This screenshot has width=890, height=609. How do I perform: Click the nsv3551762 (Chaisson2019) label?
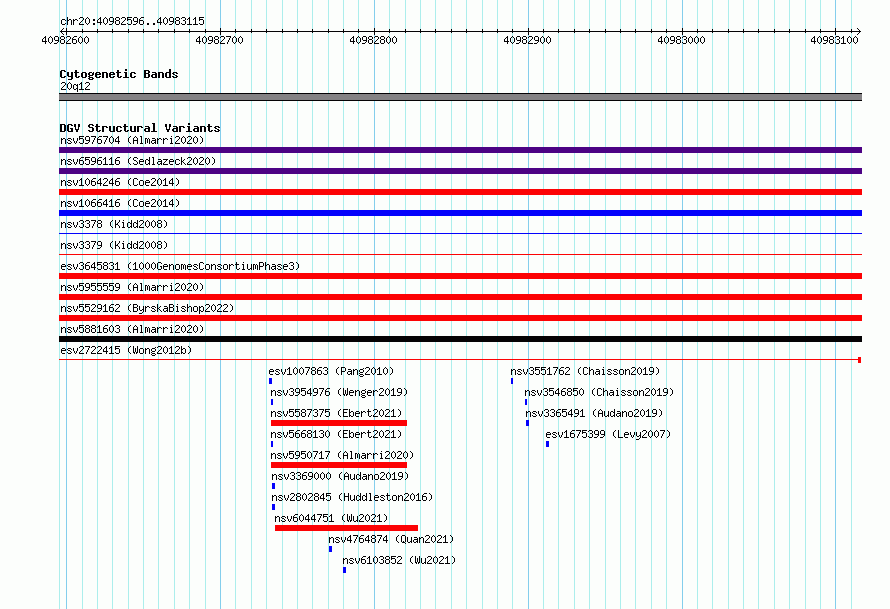click(x=585, y=371)
